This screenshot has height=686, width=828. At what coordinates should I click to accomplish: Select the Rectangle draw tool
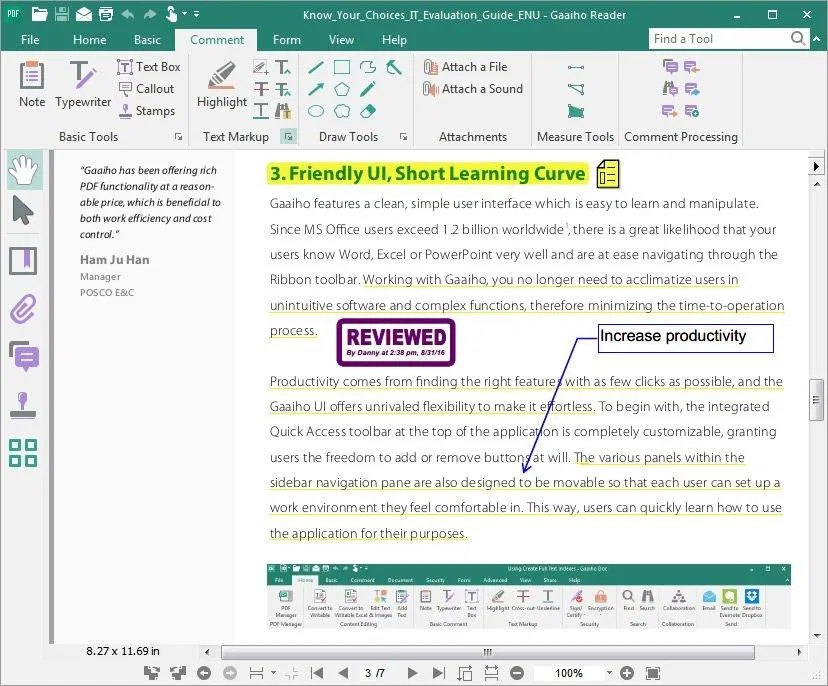(340, 66)
